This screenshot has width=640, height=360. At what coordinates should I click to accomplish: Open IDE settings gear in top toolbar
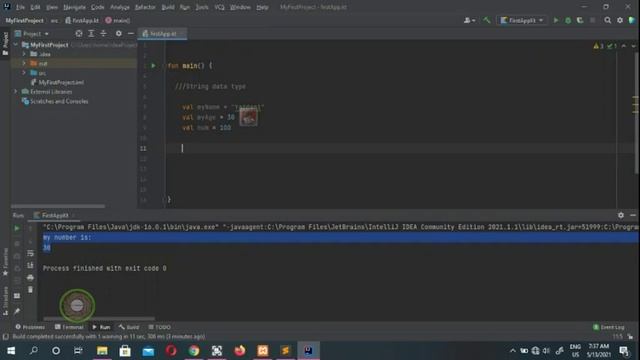pos(620,20)
